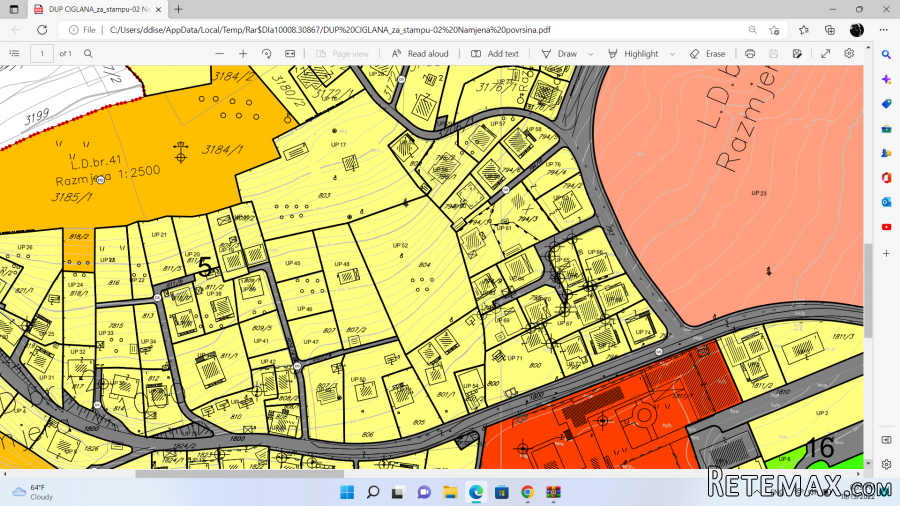Refresh the page
Viewport: 900px width, 506px height.
pos(42,30)
